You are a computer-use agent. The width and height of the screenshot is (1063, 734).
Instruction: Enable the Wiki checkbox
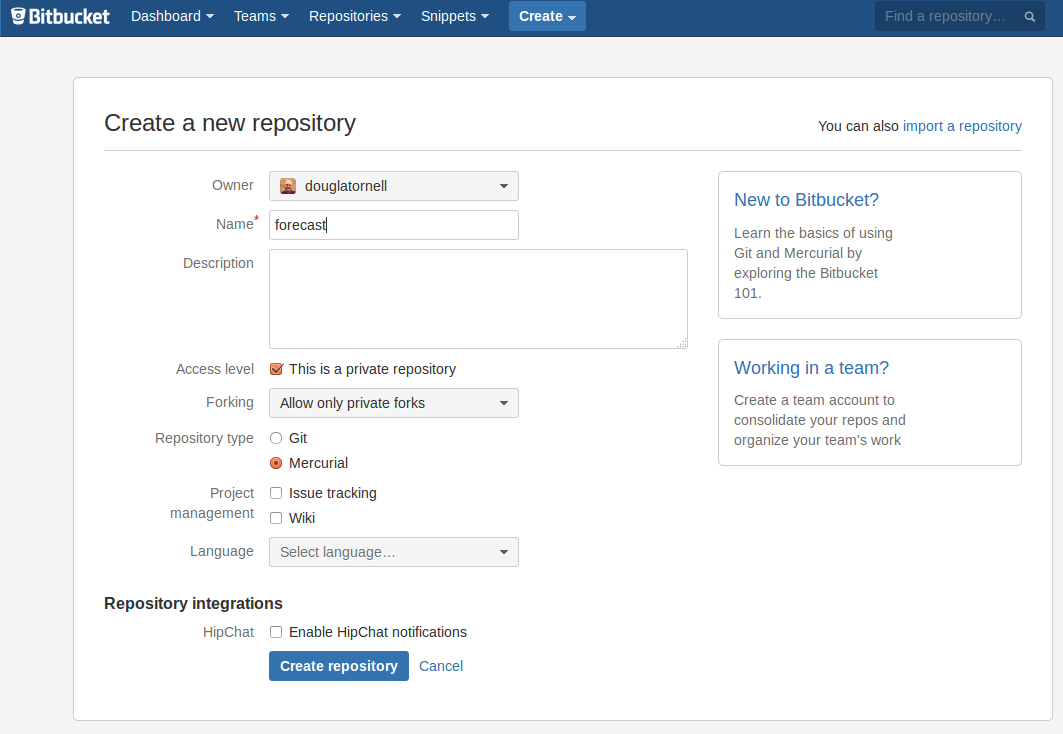tap(276, 518)
